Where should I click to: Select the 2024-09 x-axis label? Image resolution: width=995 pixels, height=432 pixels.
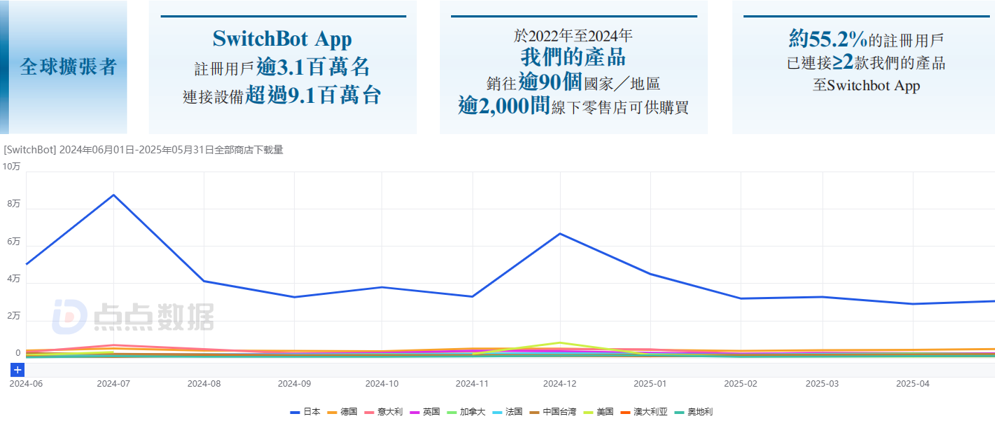294,384
